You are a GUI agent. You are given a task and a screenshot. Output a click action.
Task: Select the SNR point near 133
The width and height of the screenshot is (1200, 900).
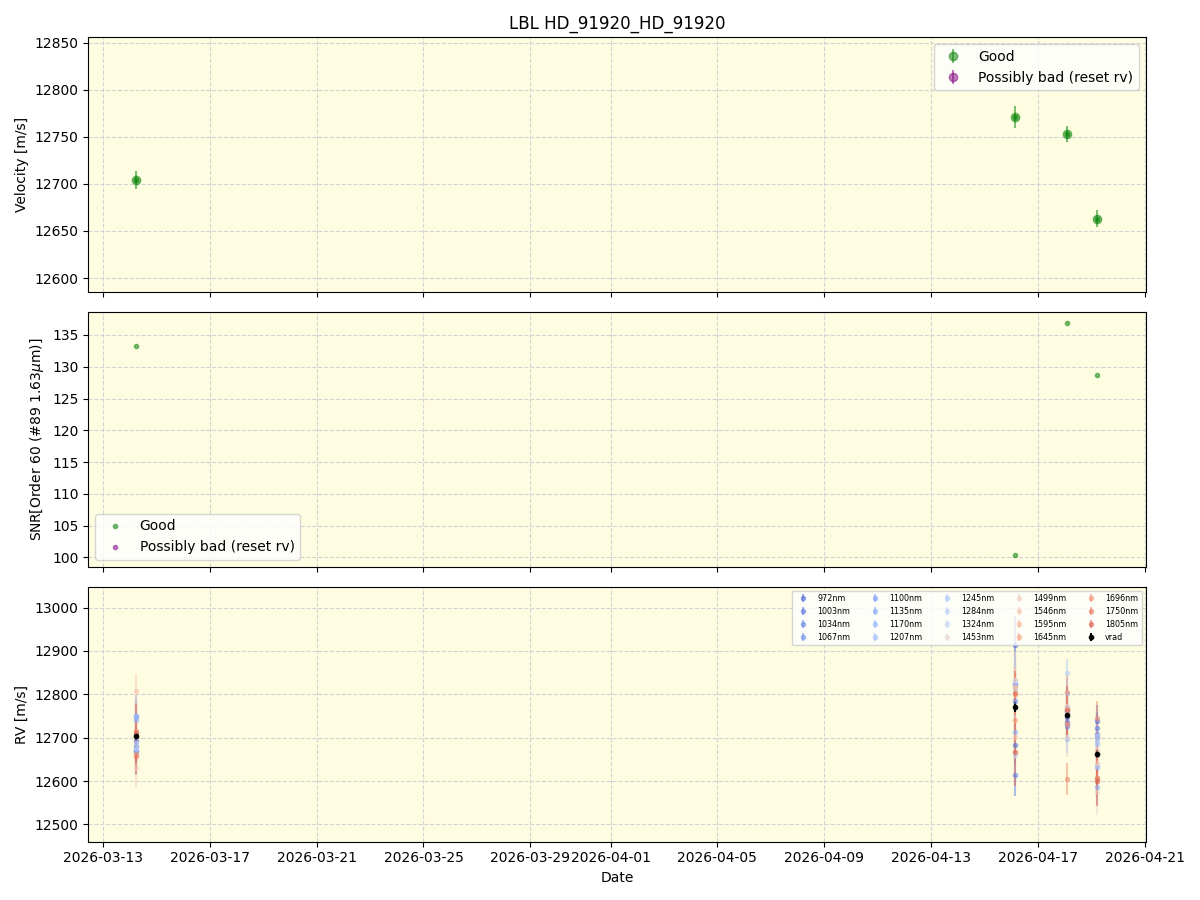coord(136,346)
